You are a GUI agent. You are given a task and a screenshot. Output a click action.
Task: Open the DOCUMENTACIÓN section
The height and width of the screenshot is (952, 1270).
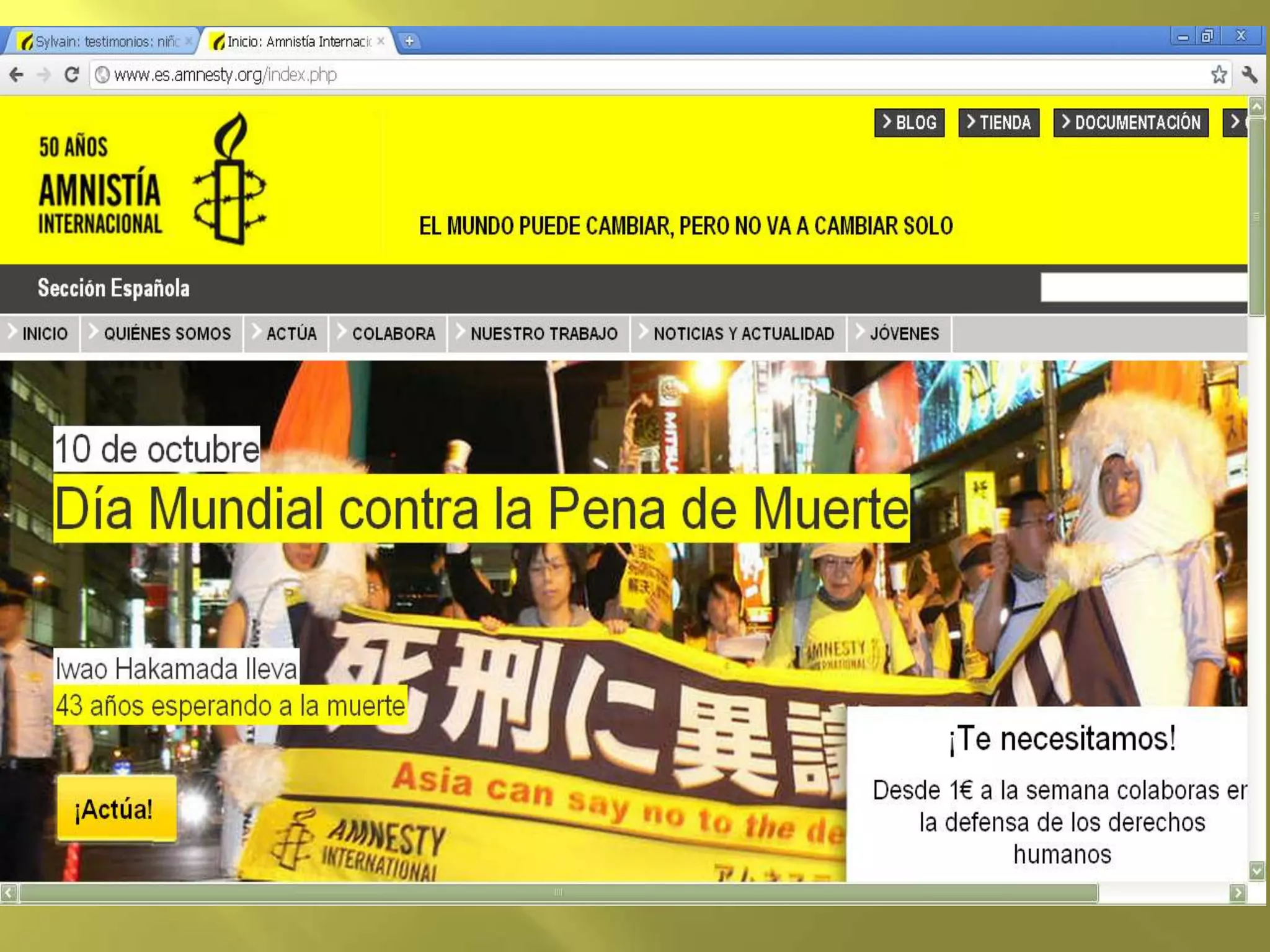(1130, 122)
